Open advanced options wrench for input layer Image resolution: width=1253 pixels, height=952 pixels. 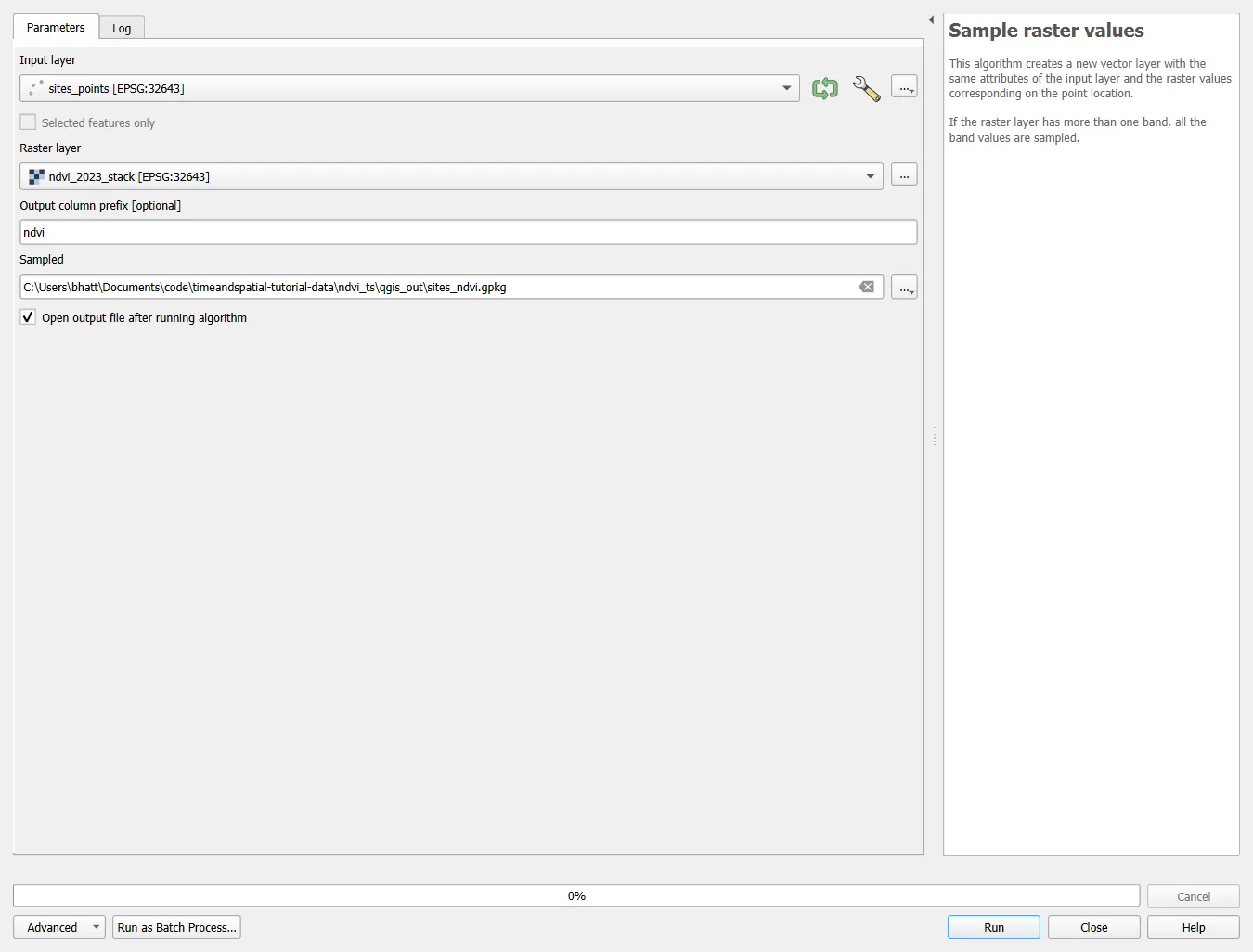click(x=866, y=88)
